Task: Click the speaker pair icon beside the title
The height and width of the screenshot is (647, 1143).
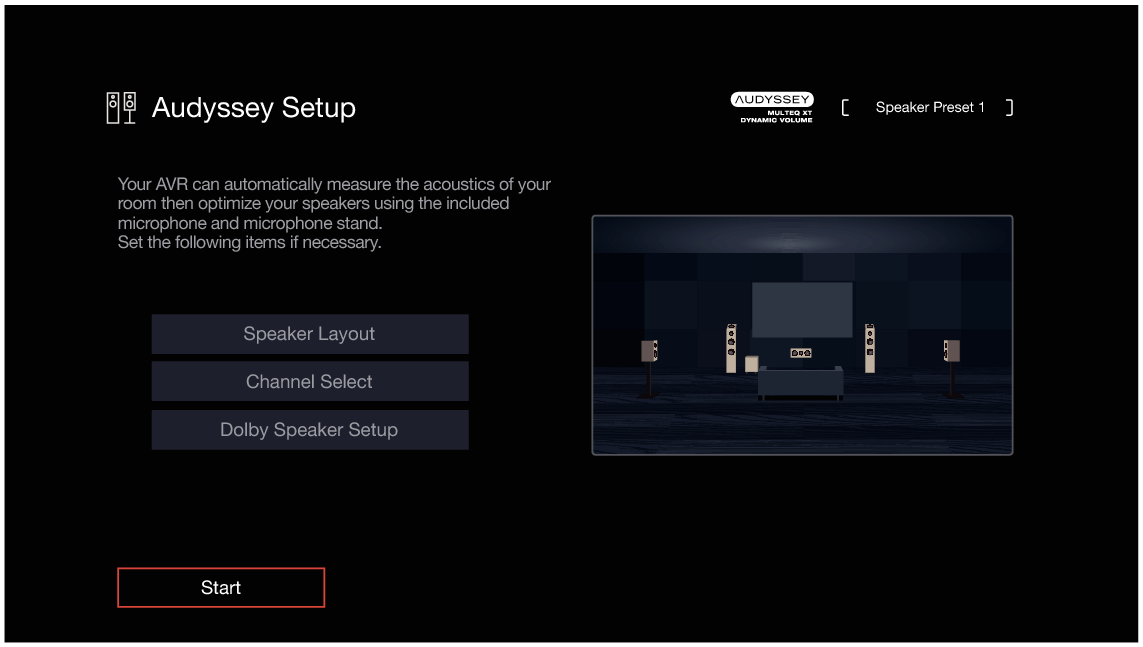Action: tap(122, 106)
